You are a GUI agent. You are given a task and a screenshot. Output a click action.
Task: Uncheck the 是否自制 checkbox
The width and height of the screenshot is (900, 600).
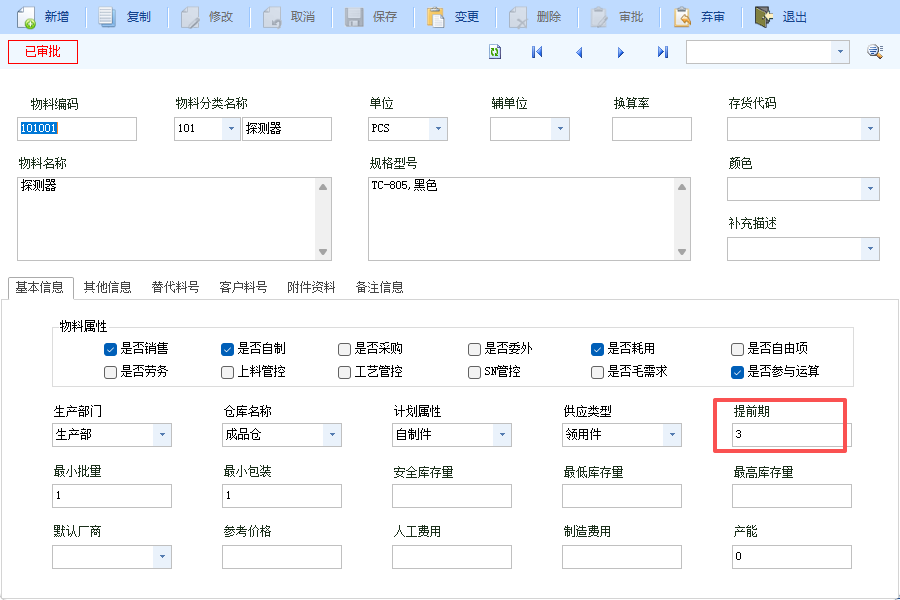click(227, 349)
